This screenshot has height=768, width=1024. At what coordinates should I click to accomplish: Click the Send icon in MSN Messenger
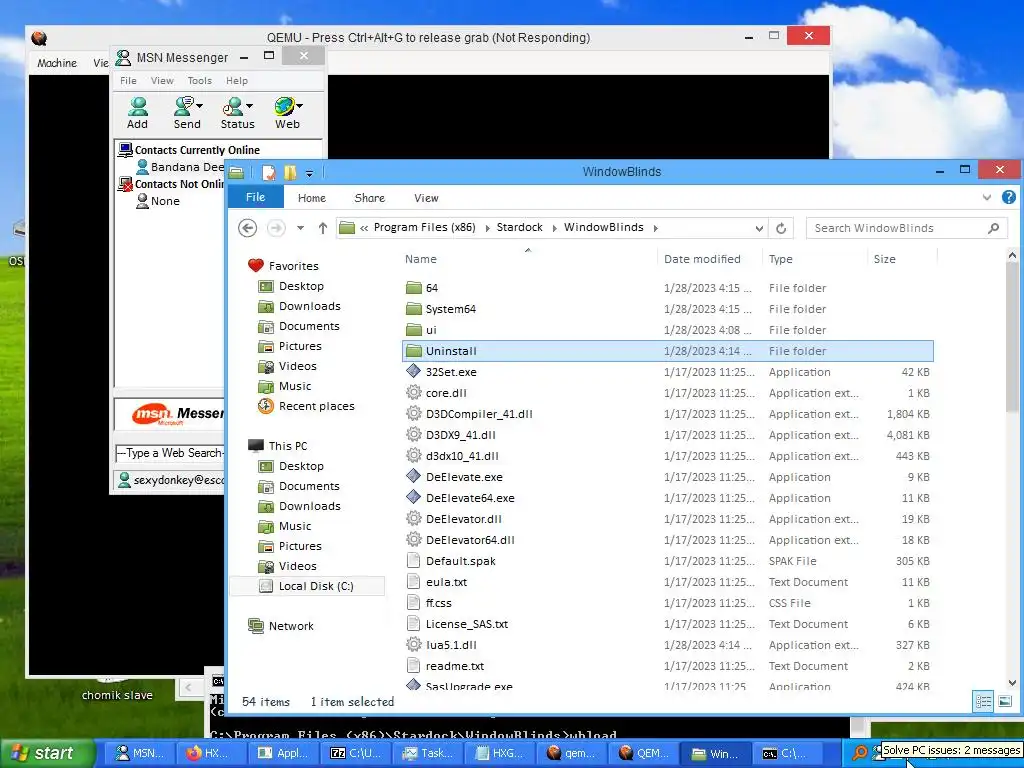tap(184, 106)
